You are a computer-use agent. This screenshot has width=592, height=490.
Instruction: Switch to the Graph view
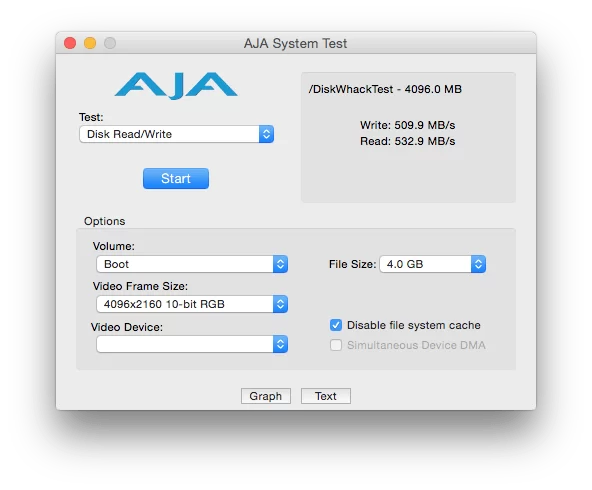pos(266,396)
